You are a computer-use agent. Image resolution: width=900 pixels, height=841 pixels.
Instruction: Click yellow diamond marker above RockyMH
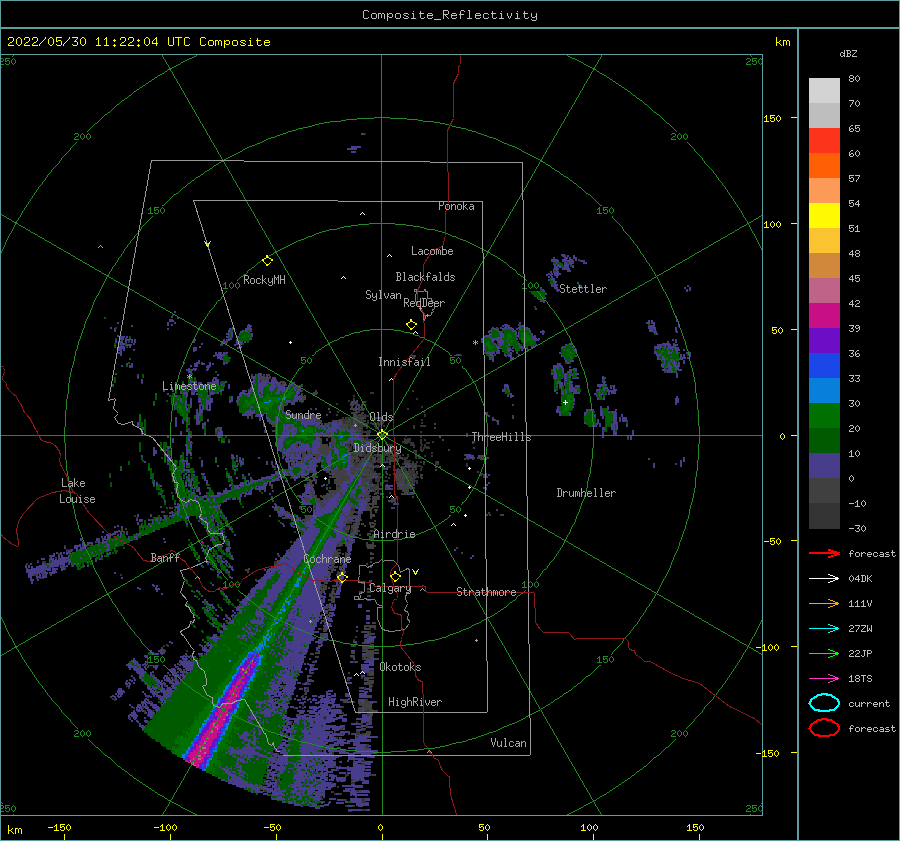coord(267,261)
